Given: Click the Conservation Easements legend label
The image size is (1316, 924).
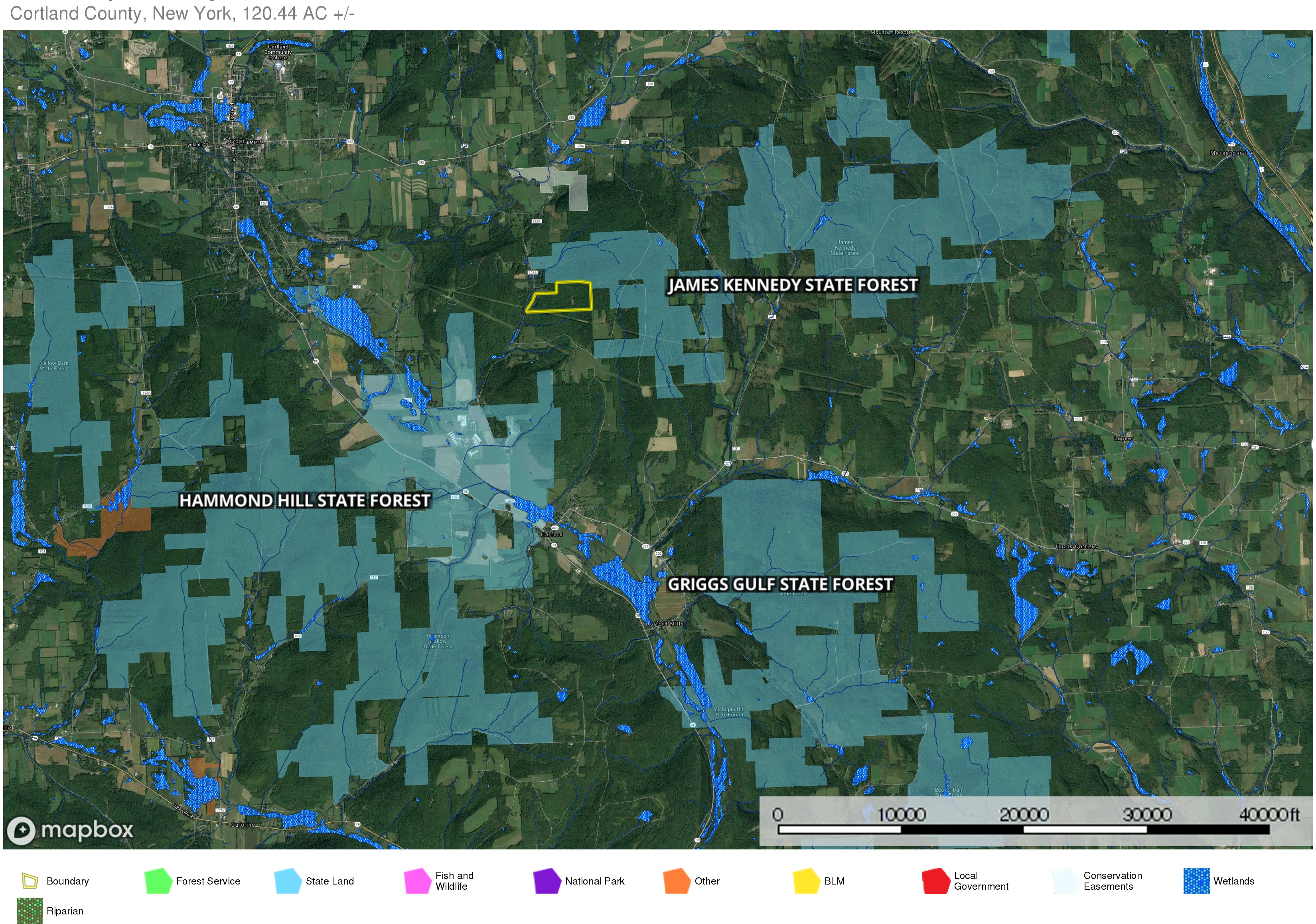Looking at the screenshot, I should (1113, 881).
